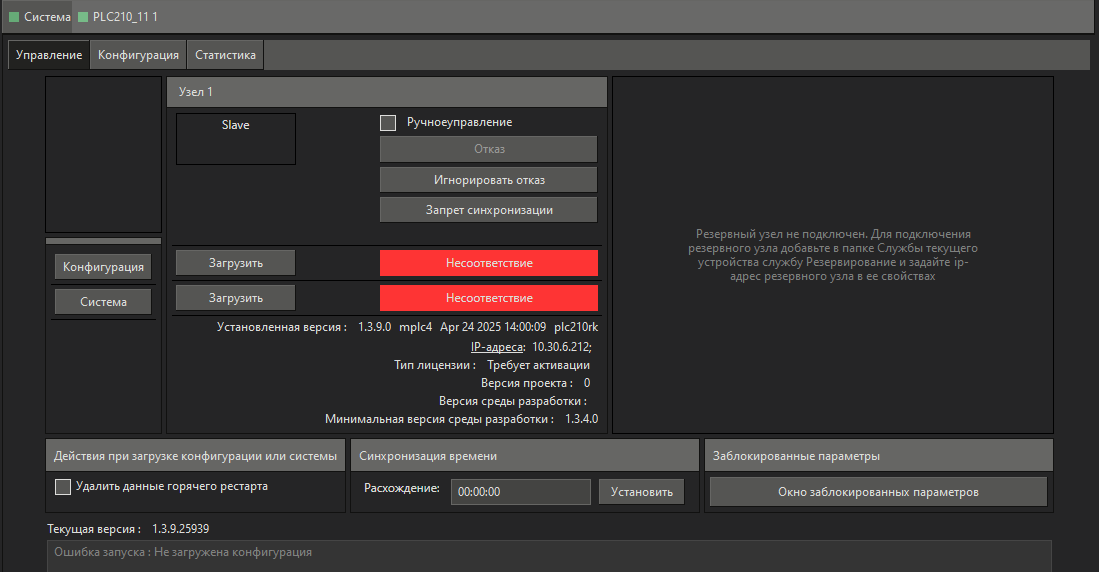
Task: Open Окно заблокированных параметров
Action: tap(878, 492)
